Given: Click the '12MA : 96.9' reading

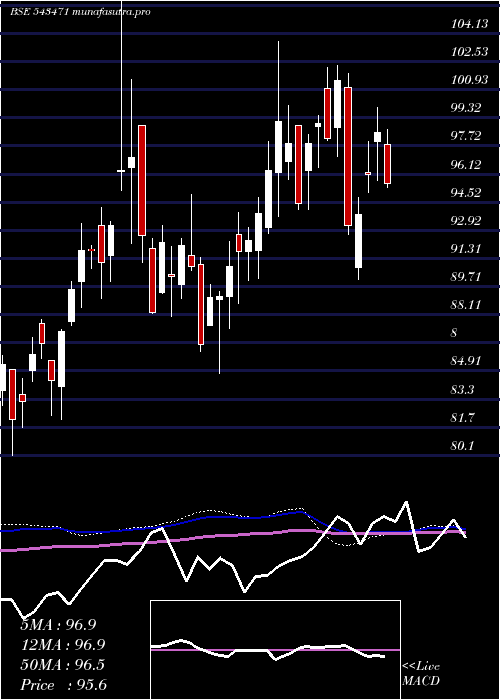Looking at the screenshot, I should [62, 645].
